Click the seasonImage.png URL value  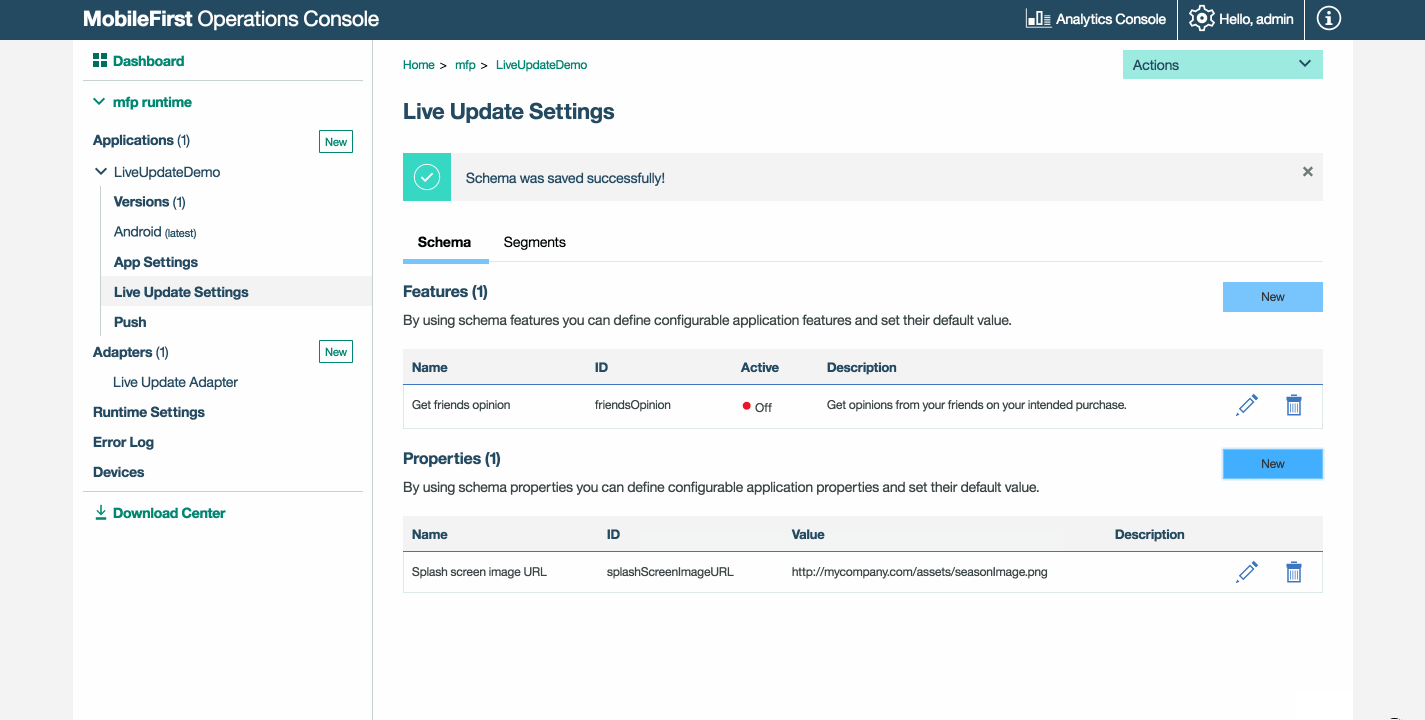920,572
